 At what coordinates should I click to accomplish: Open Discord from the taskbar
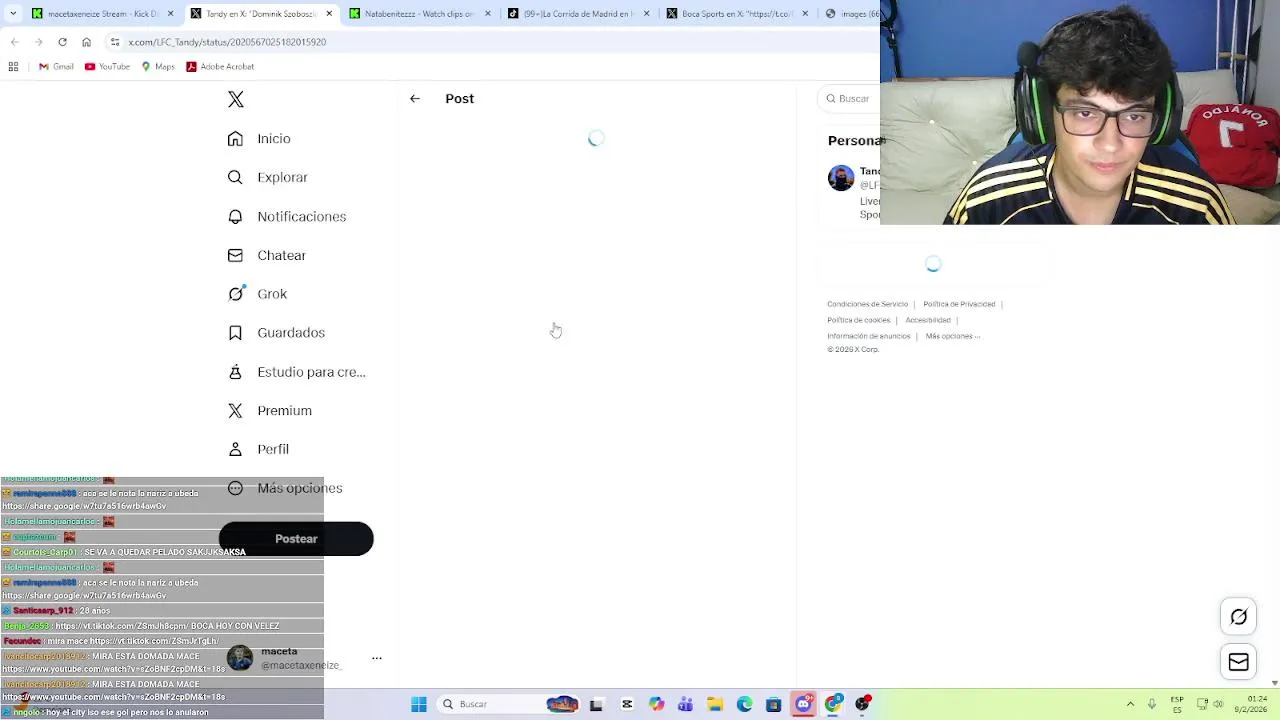coord(803,704)
